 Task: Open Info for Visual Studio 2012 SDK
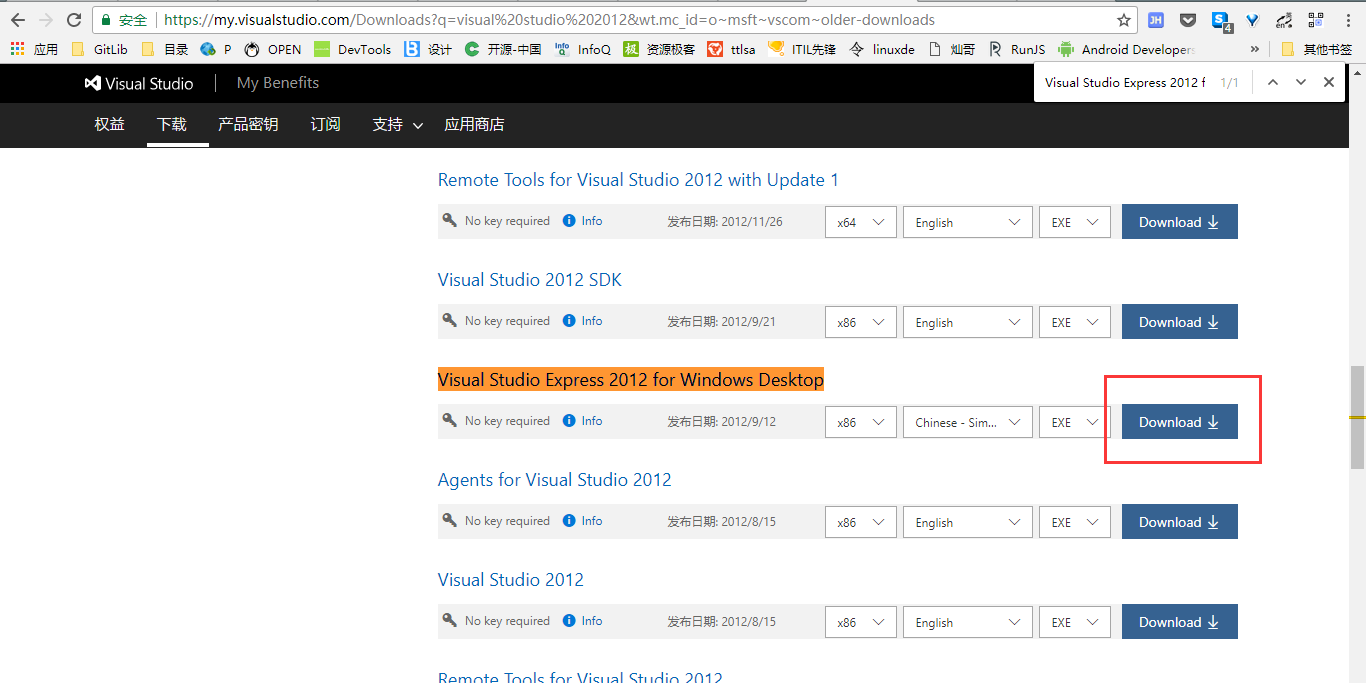click(x=583, y=321)
